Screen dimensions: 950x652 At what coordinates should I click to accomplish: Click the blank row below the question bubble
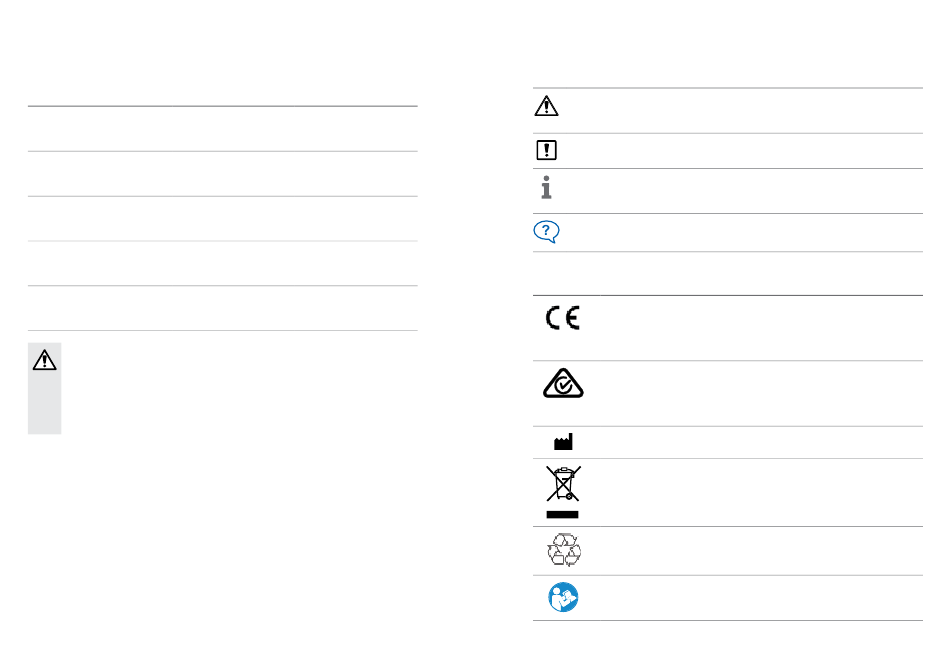[728, 274]
